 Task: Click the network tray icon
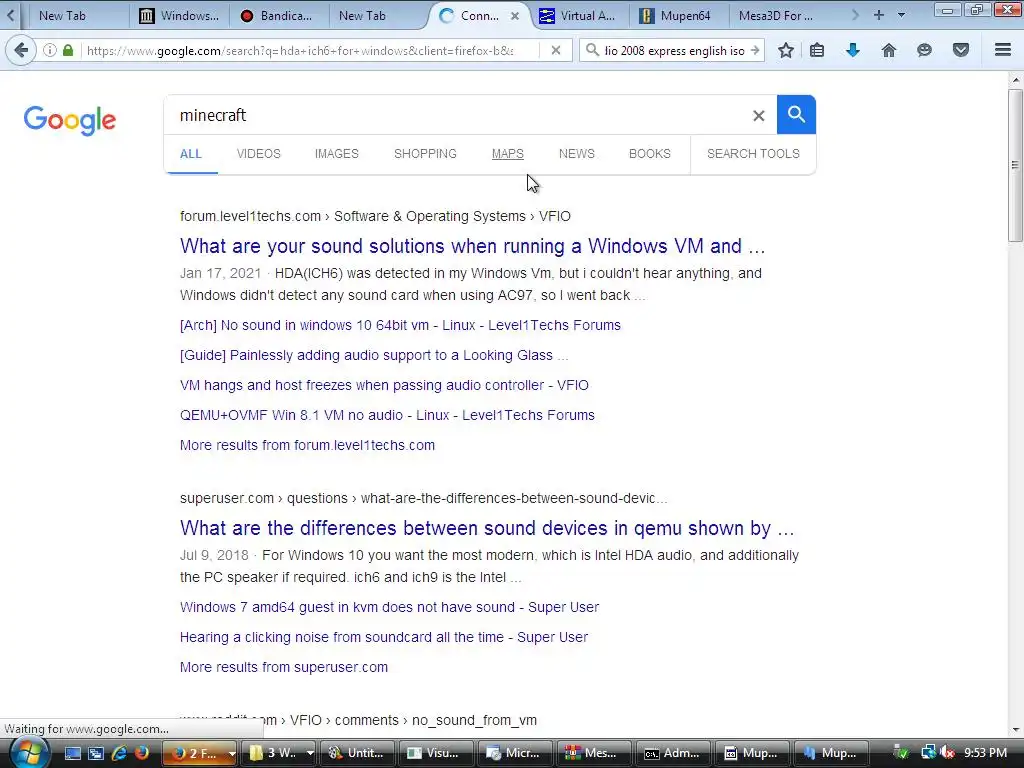click(x=928, y=753)
